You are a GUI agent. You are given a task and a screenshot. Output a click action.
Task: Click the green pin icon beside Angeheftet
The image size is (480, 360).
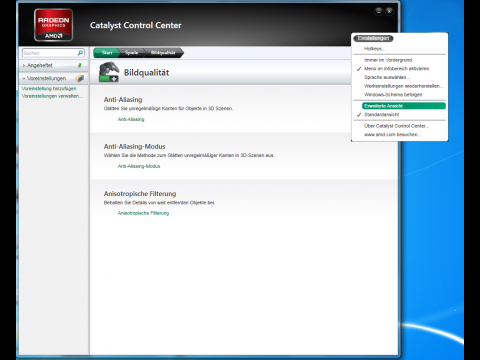pos(80,65)
